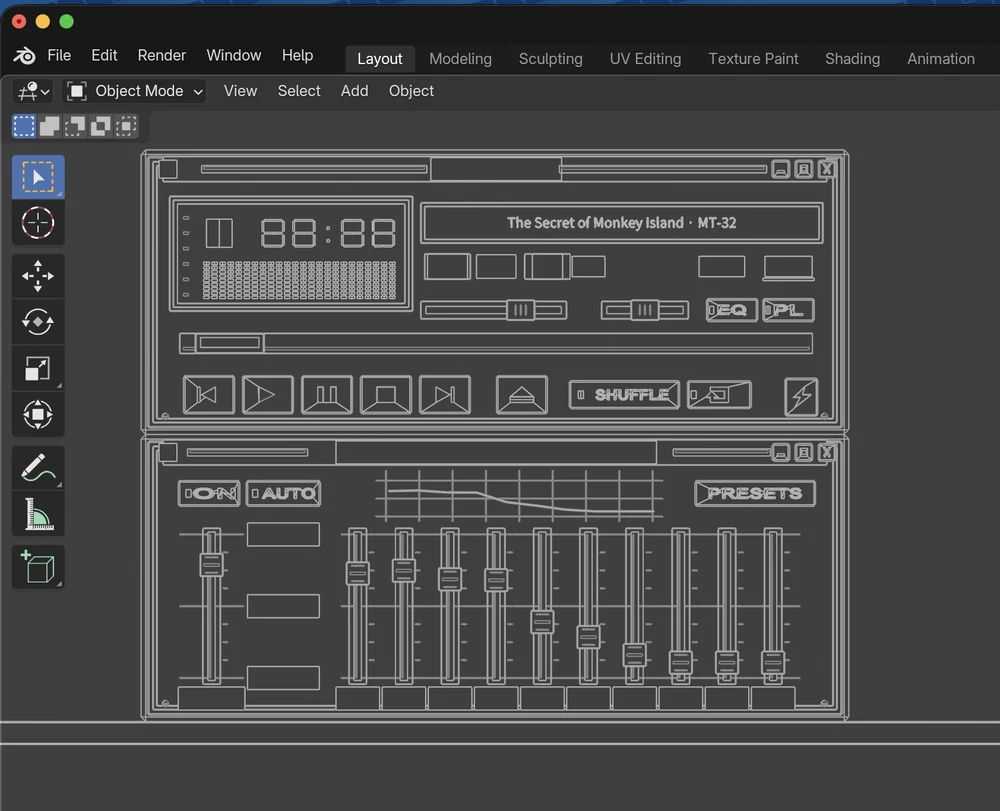This screenshot has height=811, width=1000.
Task: Click the ON button mesh in viewport
Action: [209, 493]
